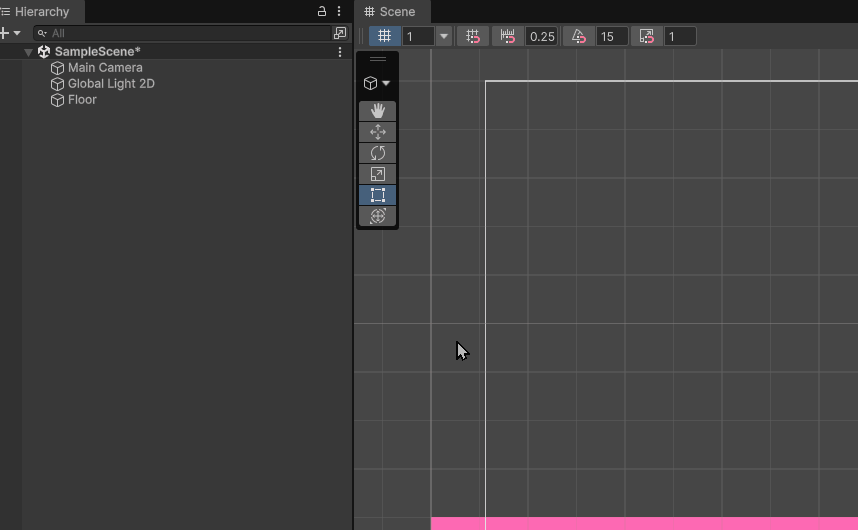This screenshot has width=858, height=530.
Task: Switch to the Scene tab
Action: [391, 11]
